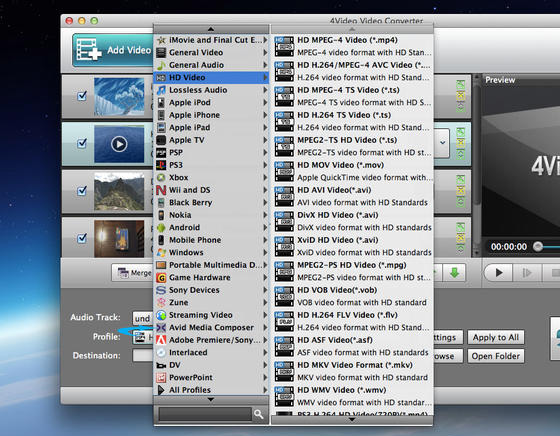Click the Avid Media Composer icon
The width and height of the screenshot is (560, 436).
coord(161,327)
